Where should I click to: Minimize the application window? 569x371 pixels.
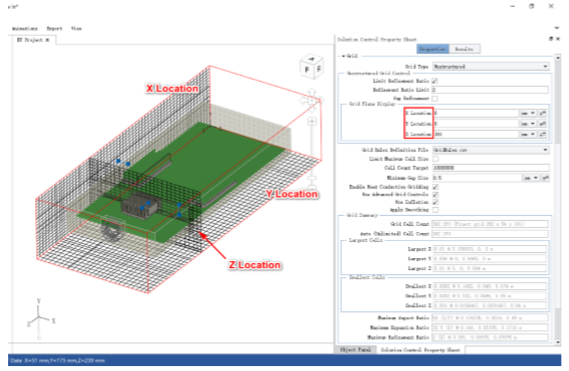pos(512,6)
